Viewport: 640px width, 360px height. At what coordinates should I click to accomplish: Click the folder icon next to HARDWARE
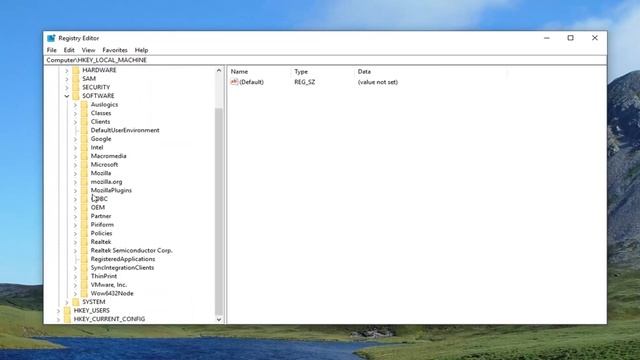[76, 70]
